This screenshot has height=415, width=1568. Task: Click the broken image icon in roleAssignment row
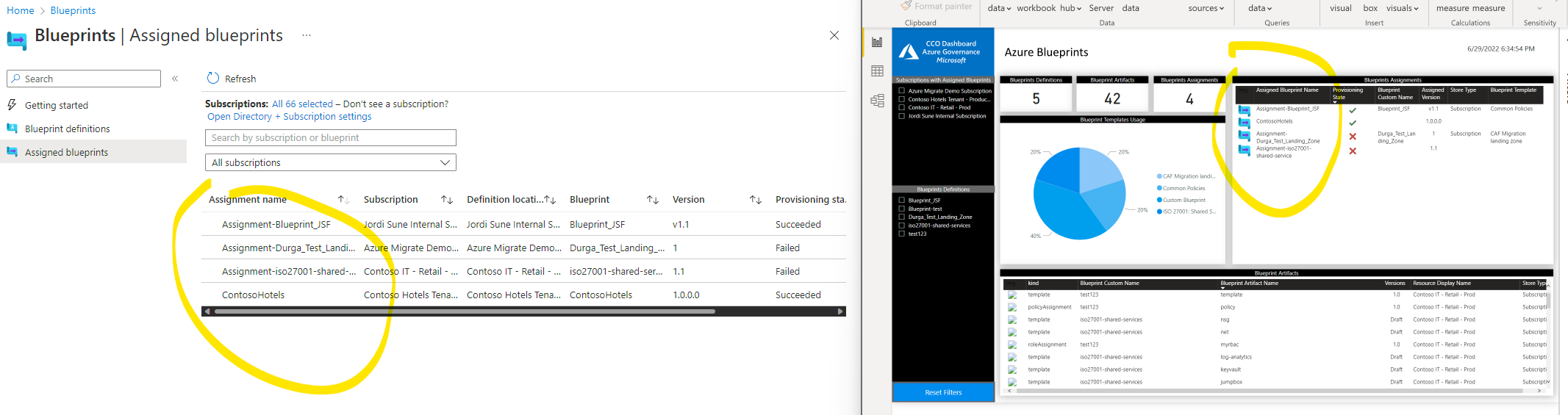tap(1012, 345)
